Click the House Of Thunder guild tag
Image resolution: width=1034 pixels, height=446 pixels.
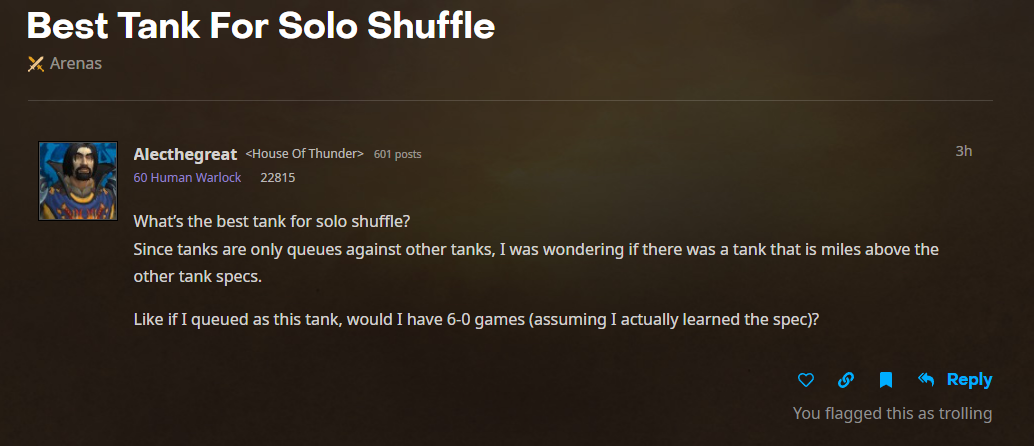click(304, 154)
